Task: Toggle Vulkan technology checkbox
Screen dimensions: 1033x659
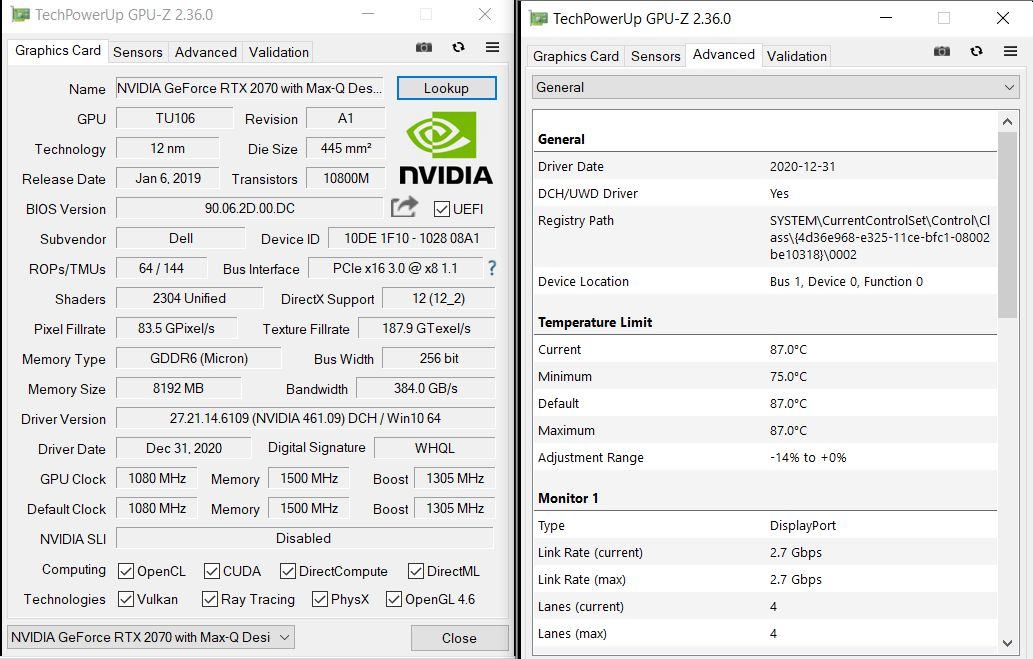Action: point(126,599)
